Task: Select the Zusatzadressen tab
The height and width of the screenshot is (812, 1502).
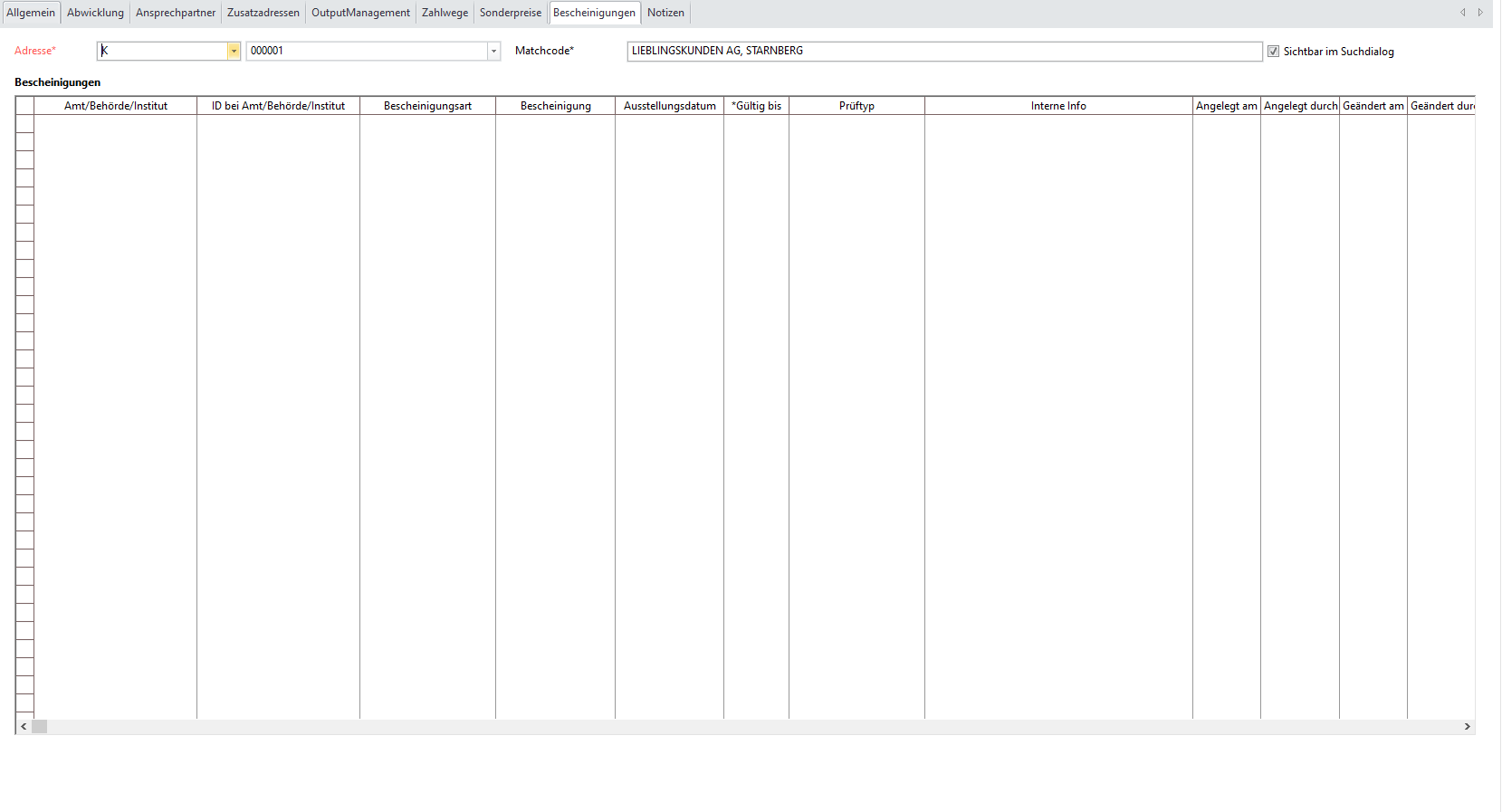Action: (263, 13)
